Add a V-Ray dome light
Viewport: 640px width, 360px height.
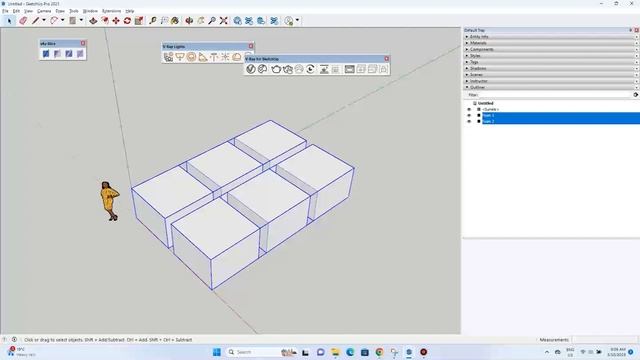pos(237,57)
